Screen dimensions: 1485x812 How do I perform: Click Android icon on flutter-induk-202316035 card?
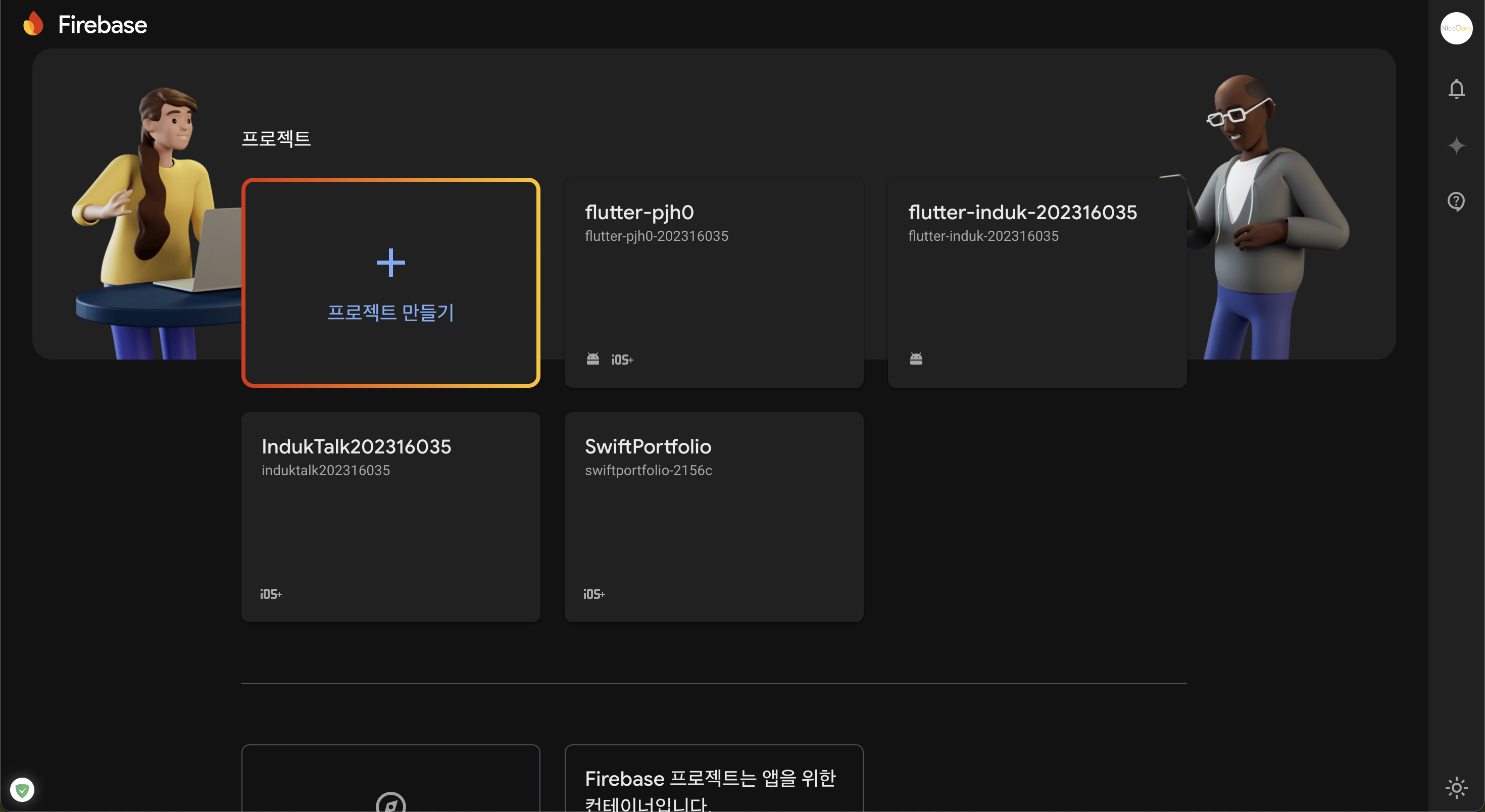click(x=916, y=359)
